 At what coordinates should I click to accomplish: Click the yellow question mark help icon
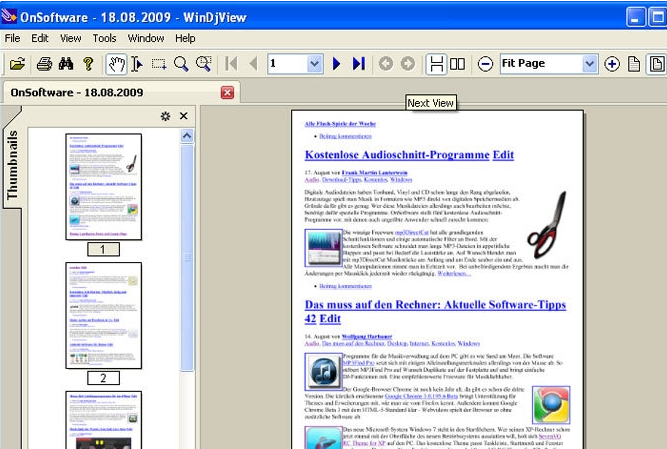pyautogui.click(x=88, y=64)
